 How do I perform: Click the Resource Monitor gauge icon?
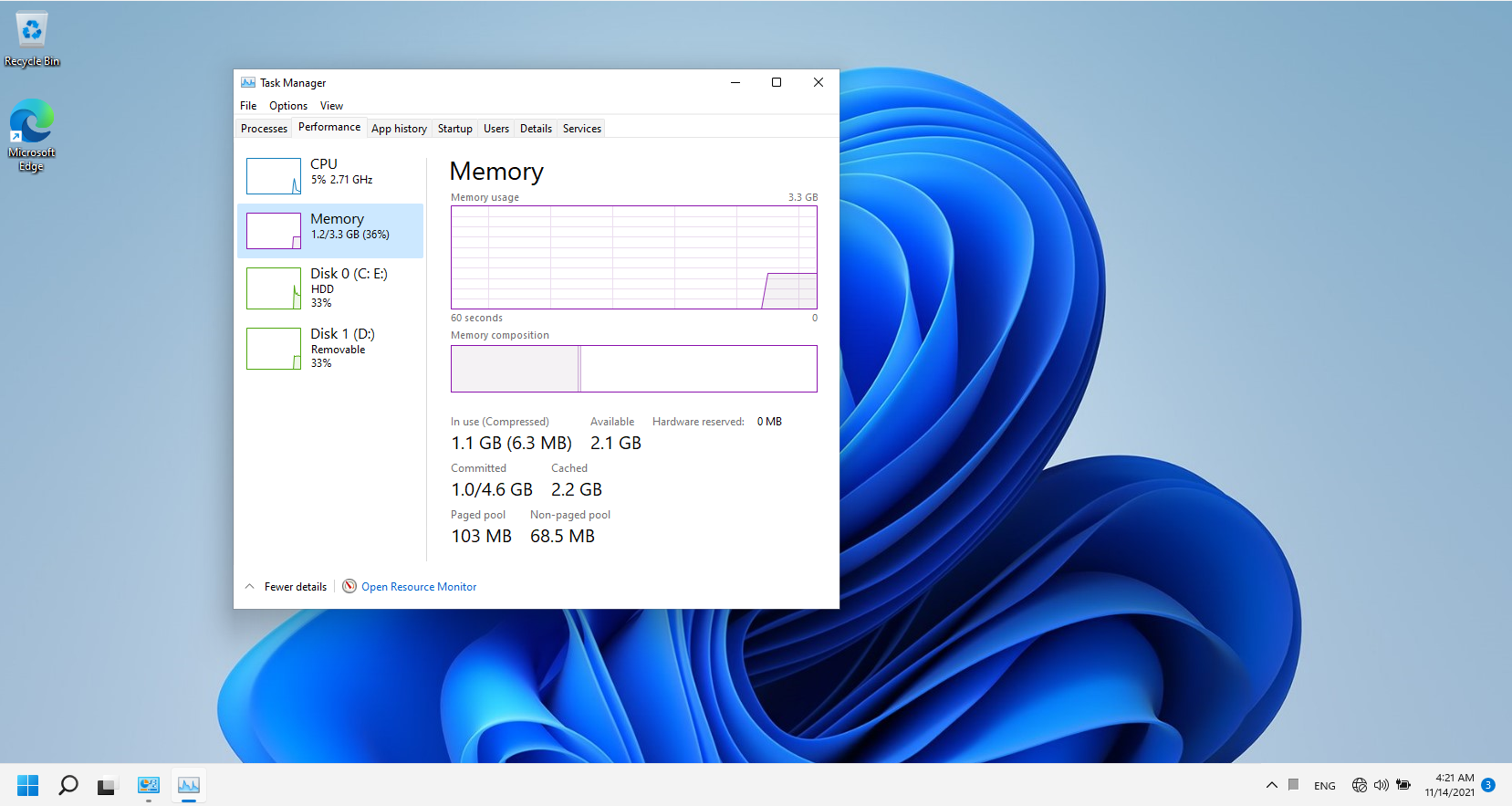(349, 586)
